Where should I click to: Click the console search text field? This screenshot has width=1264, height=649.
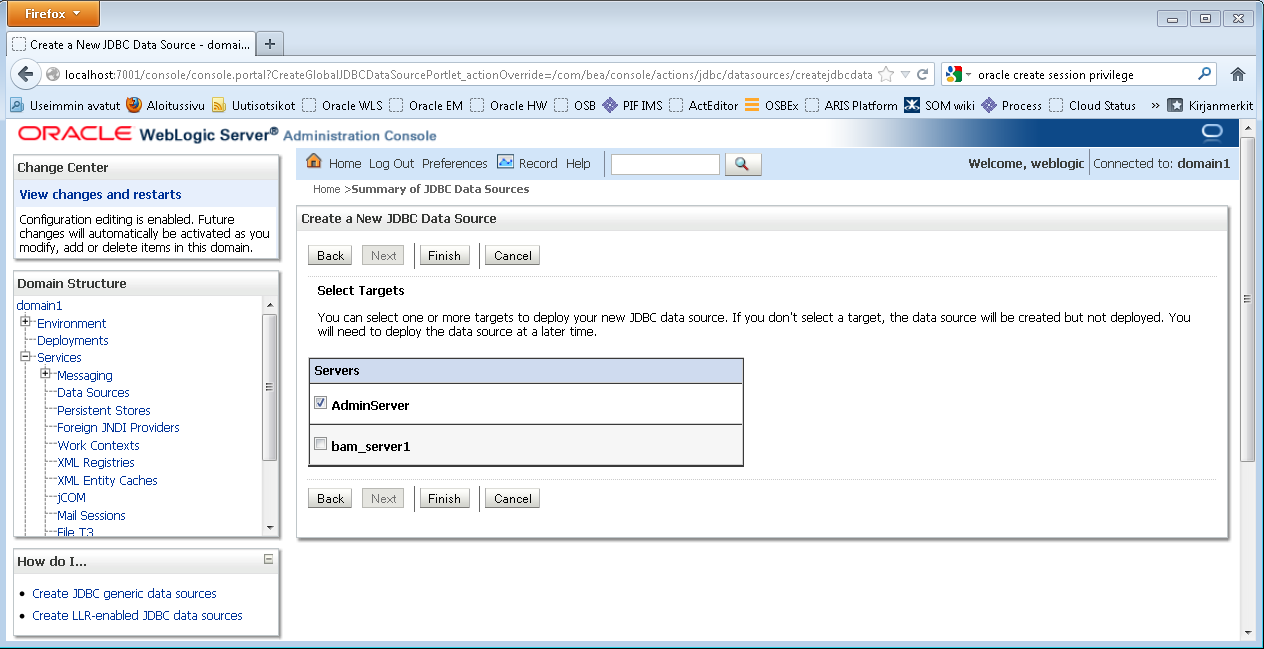pos(665,164)
